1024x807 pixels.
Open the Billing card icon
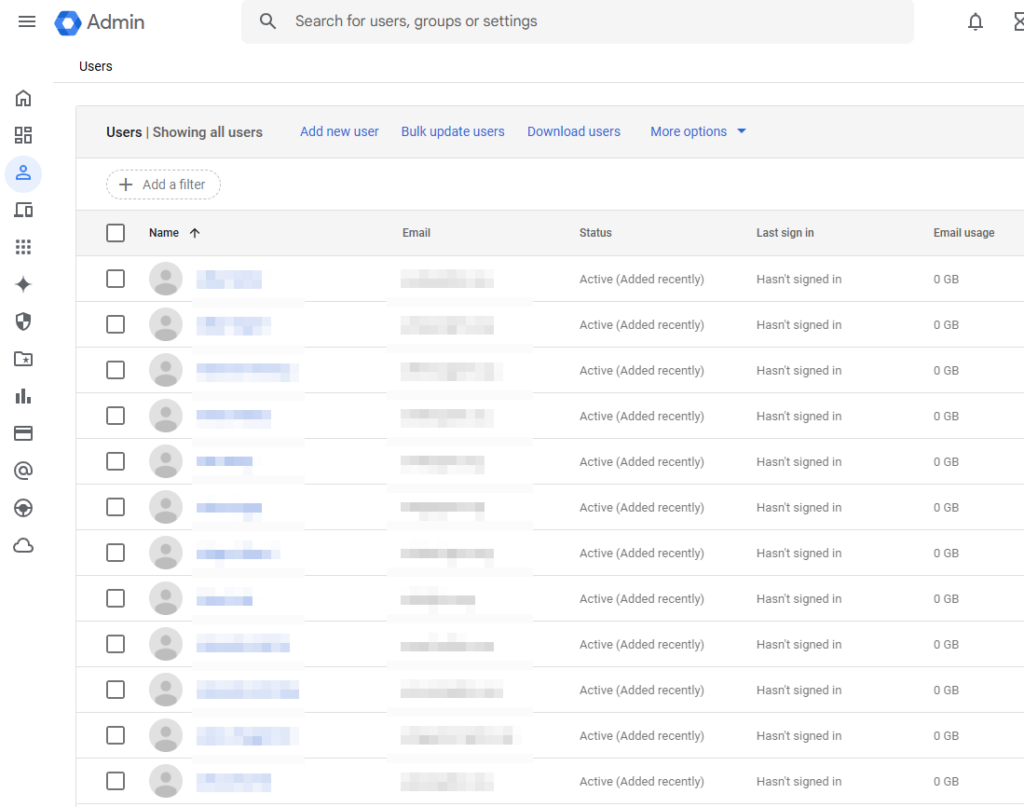(23, 433)
